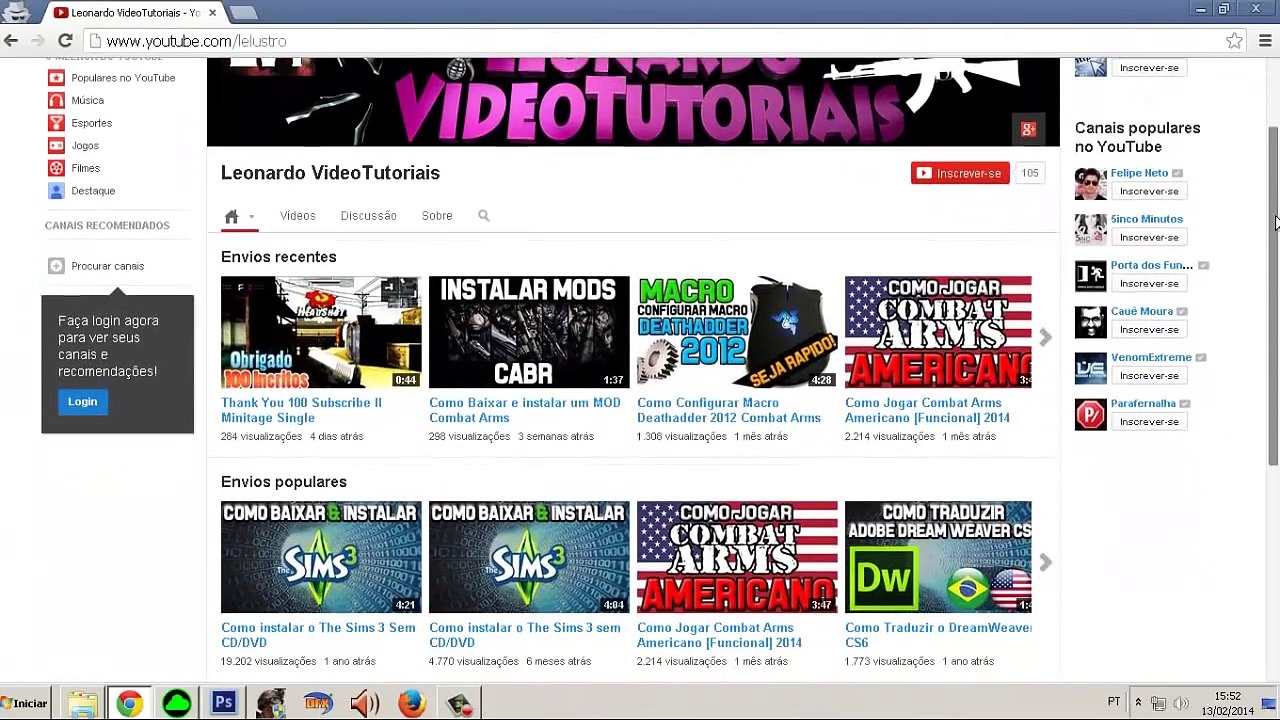Show next Envios recentes with arrow
Viewport: 1280px width, 720px height.
tap(1045, 338)
